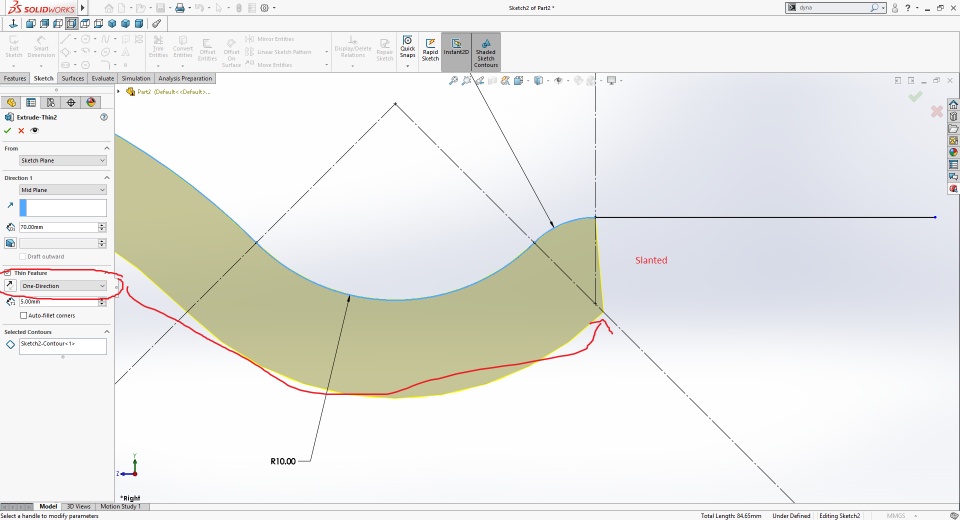The image size is (960, 520).
Task: Toggle Shaded Sketch Contours button
Action: 486,51
